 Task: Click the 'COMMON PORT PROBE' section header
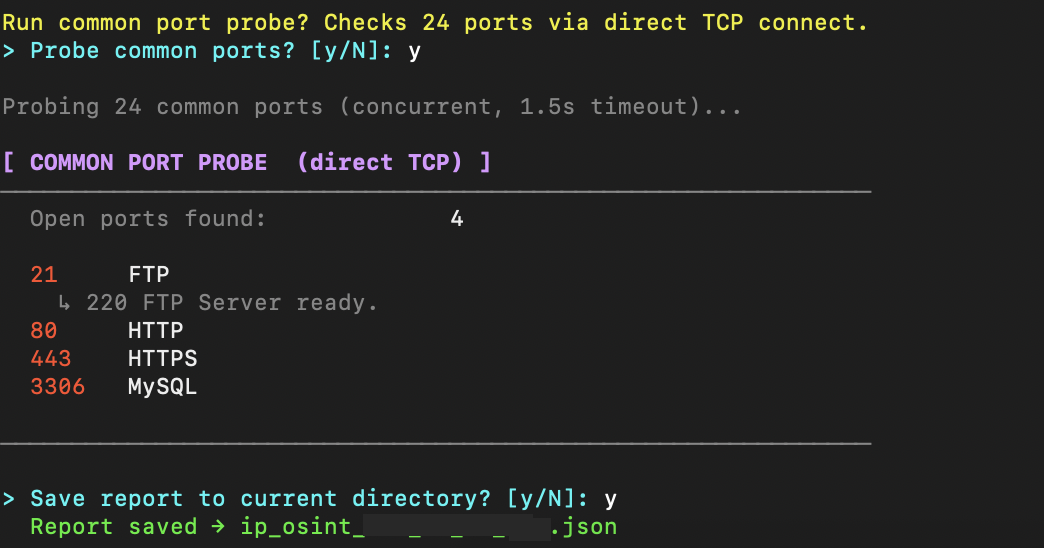coord(148,162)
